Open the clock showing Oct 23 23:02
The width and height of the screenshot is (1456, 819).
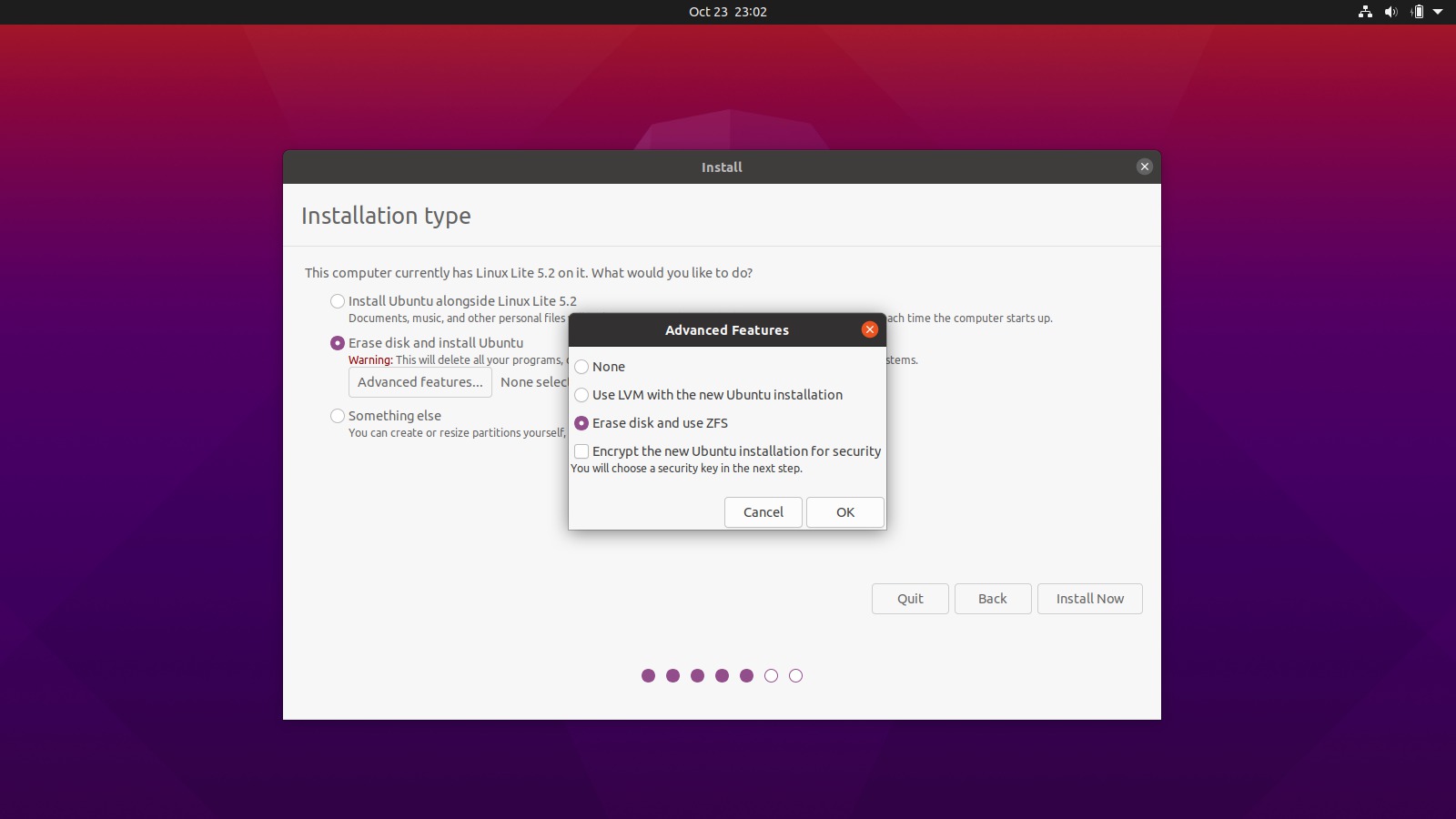coord(728,12)
